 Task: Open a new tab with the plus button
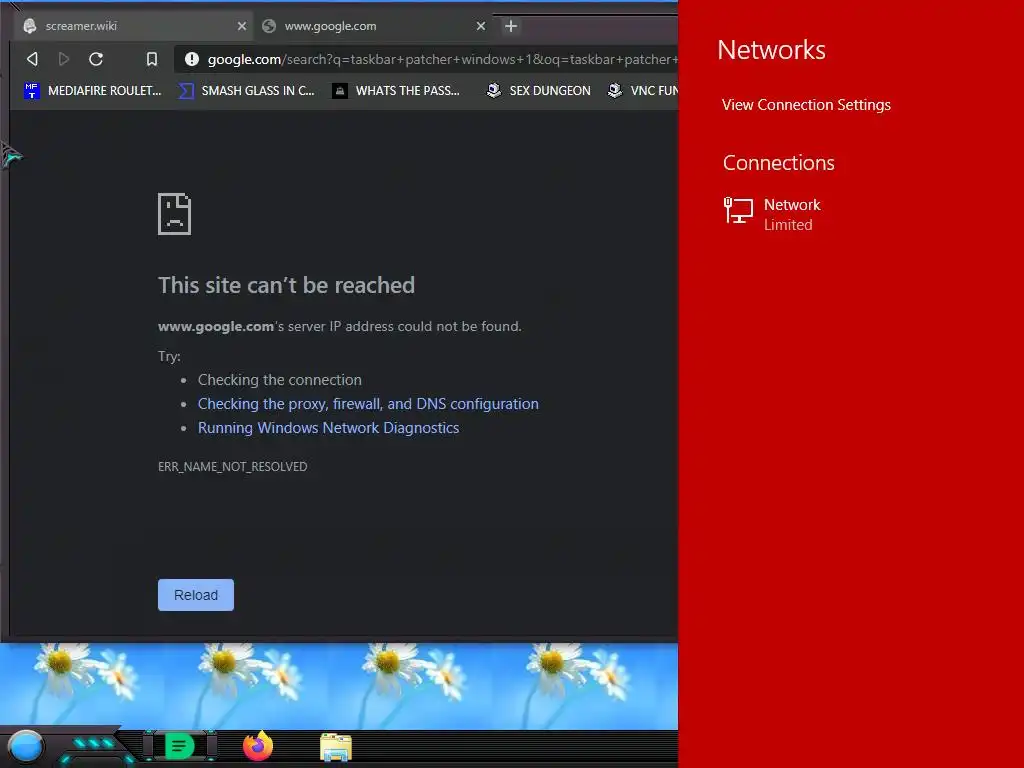(511, 26)
